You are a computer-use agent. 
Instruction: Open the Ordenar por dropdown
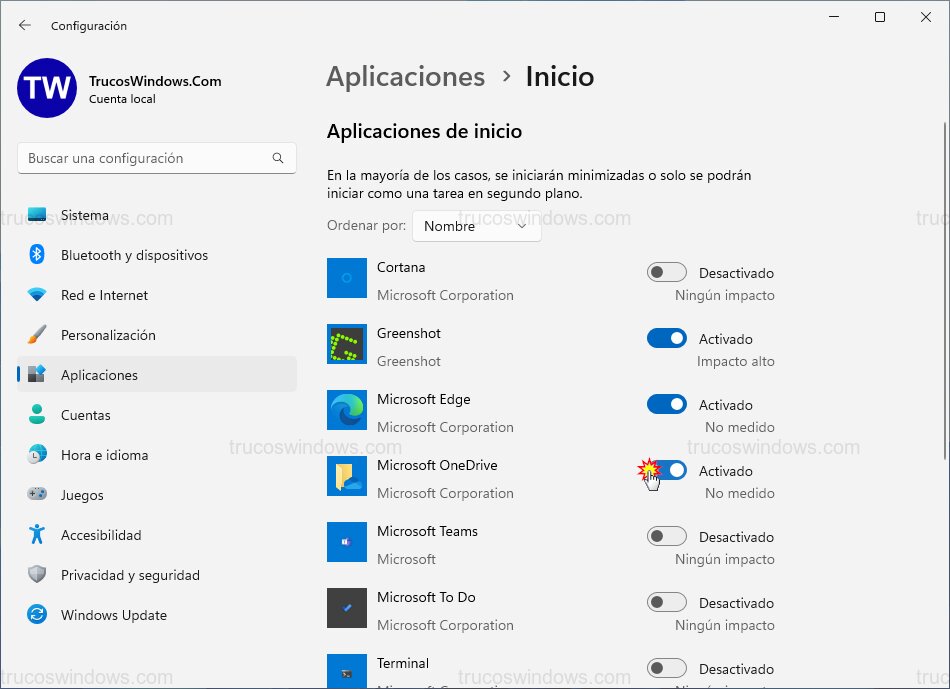point(476,226)
